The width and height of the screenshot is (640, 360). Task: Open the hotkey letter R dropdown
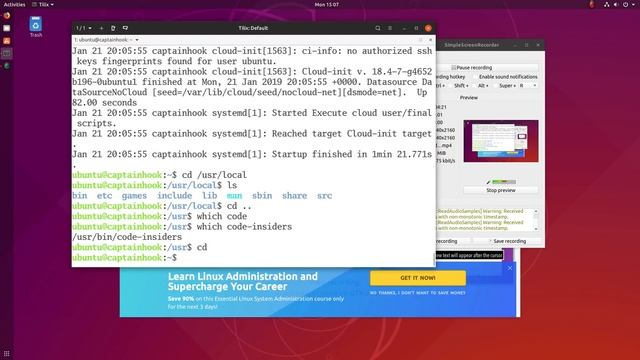(x=528, y=86)
